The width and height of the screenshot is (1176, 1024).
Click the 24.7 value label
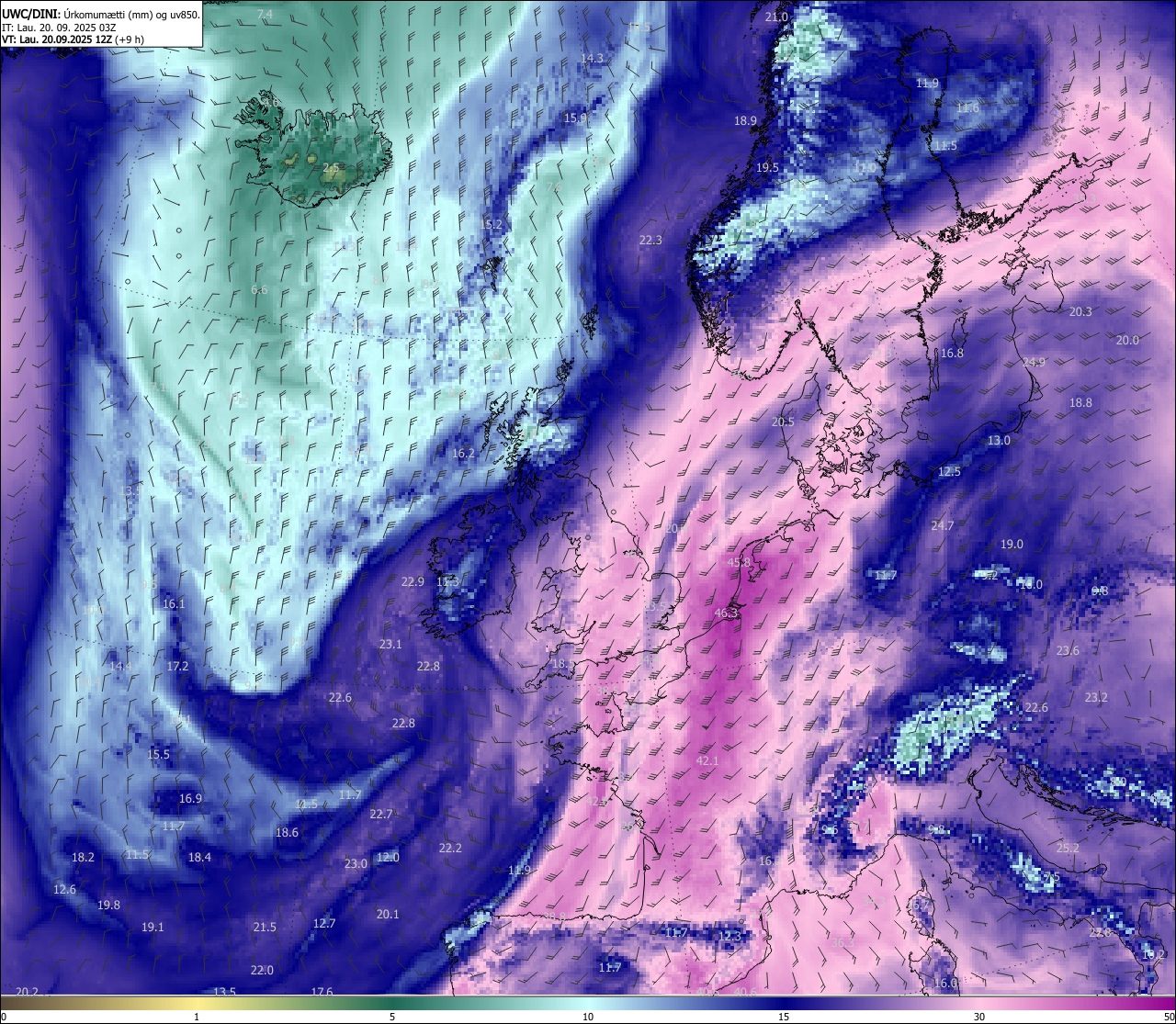[943, 525]
